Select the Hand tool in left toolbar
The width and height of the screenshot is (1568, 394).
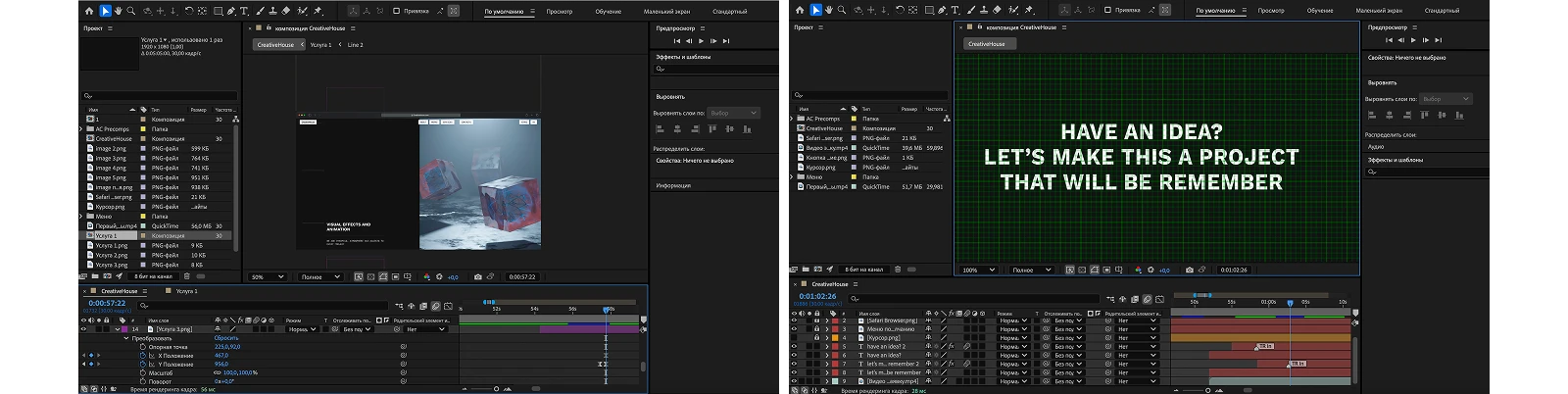119,11
